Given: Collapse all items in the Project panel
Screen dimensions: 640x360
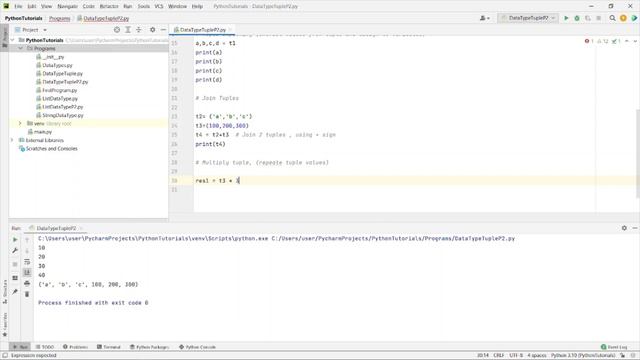Looking at the screenshot, I should (139, 30).
